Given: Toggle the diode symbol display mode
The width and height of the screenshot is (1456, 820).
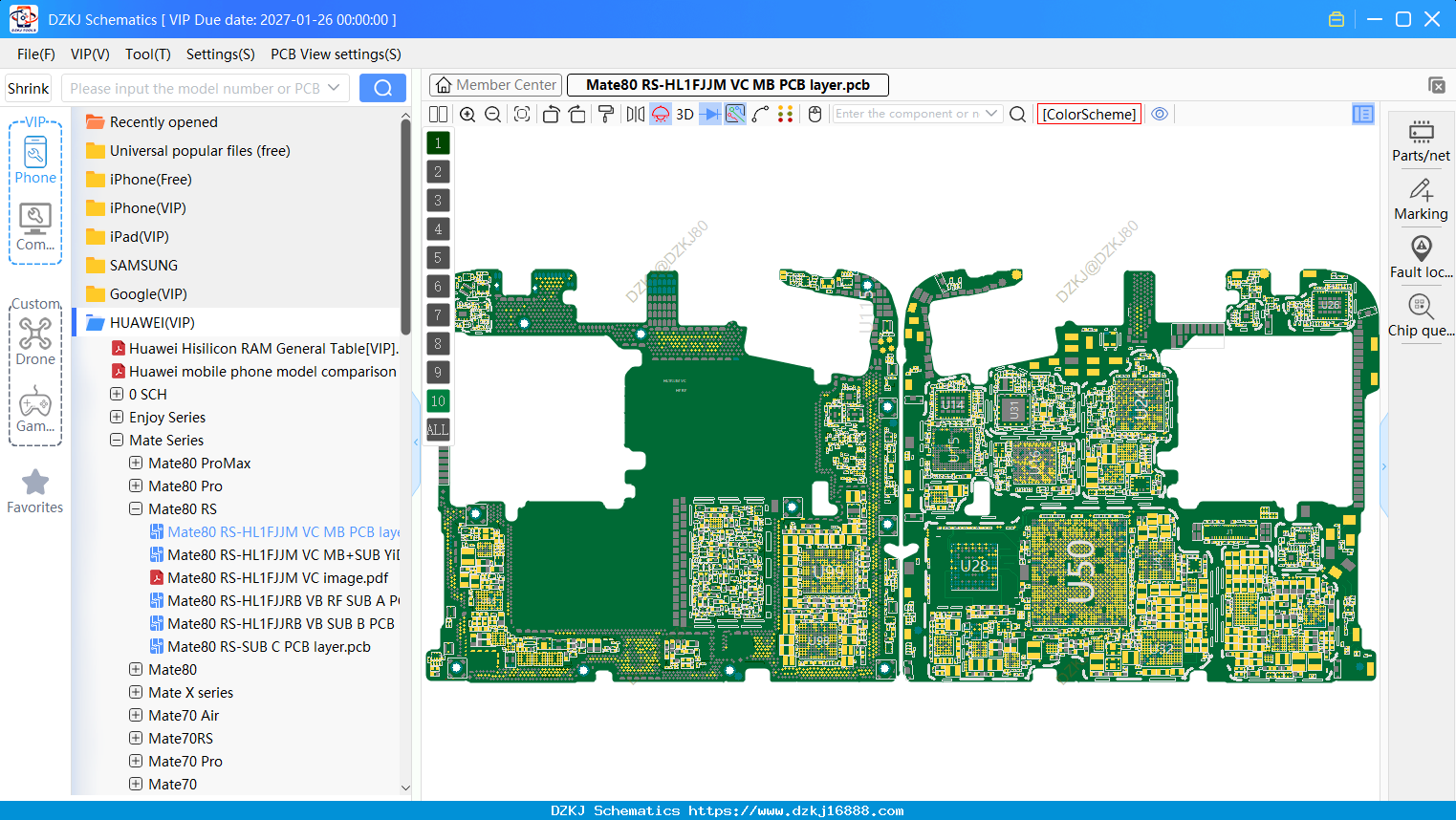Looking at the screenshot, I should [x=710, y=114].
